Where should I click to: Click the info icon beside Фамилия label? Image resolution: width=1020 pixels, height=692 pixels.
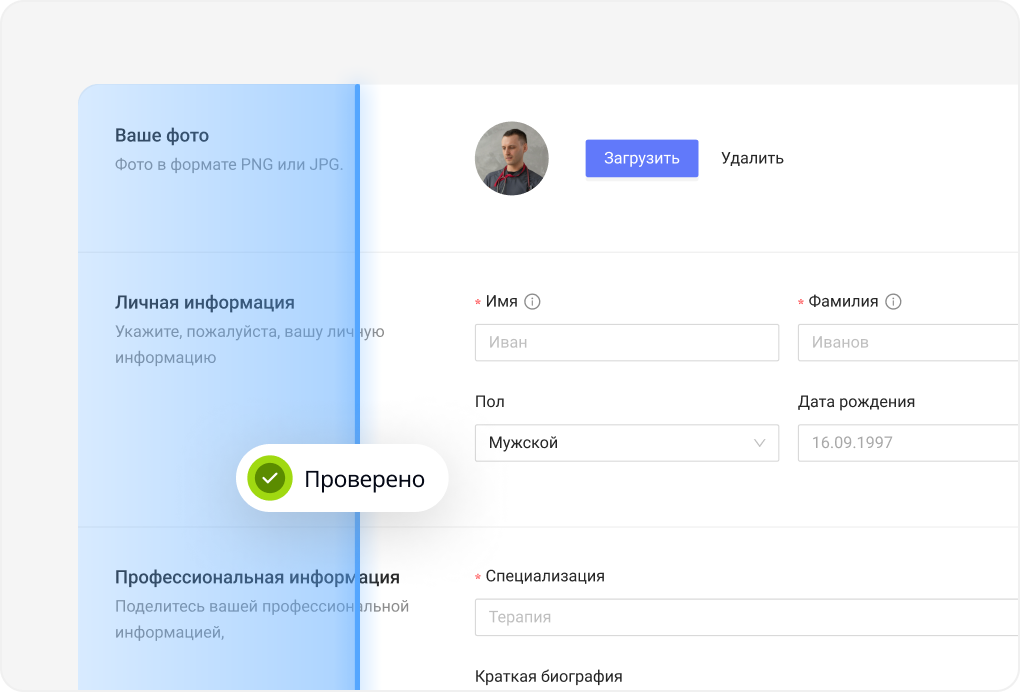point(894,301)
